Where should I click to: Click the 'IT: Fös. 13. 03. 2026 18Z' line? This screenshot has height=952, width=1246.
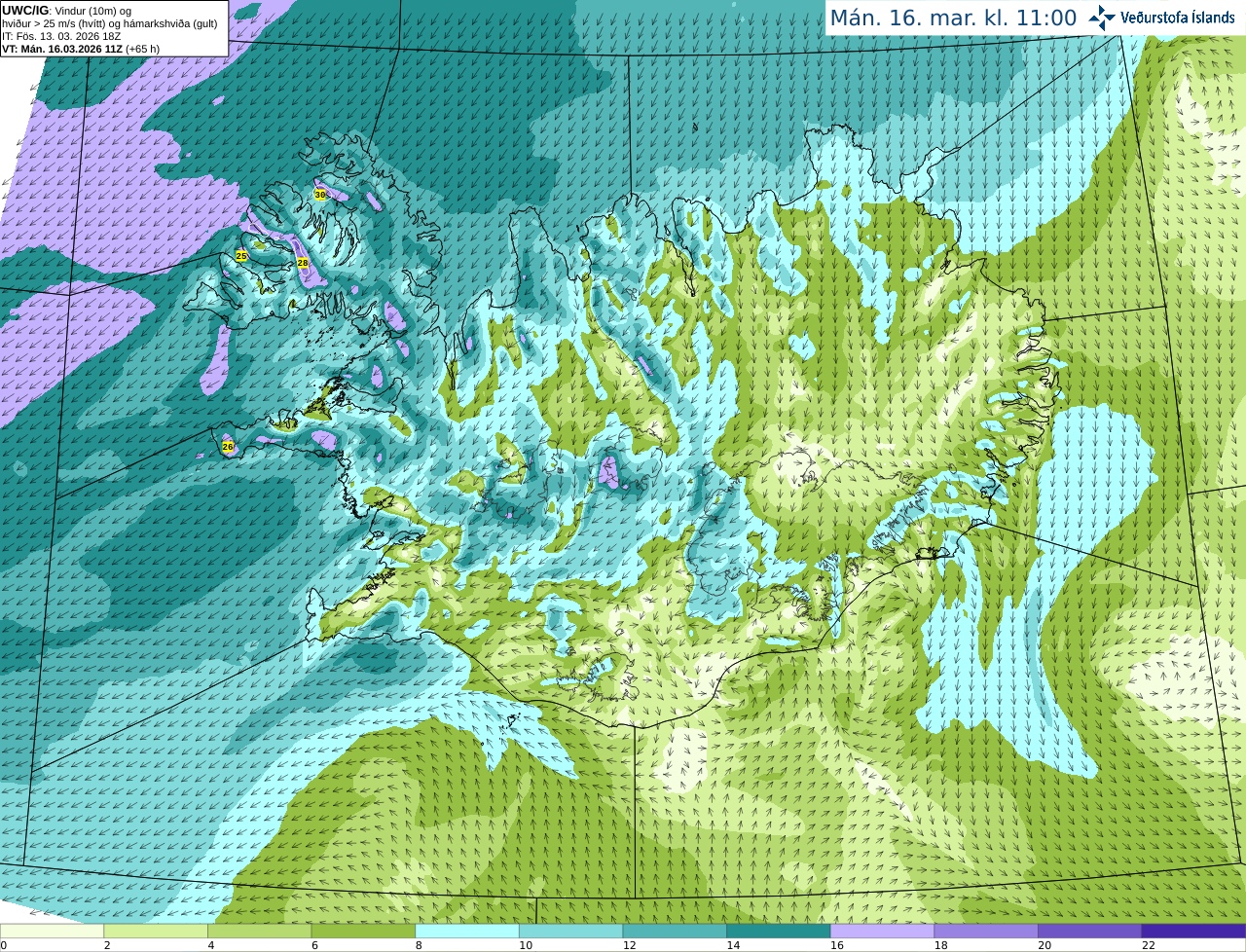61,36
